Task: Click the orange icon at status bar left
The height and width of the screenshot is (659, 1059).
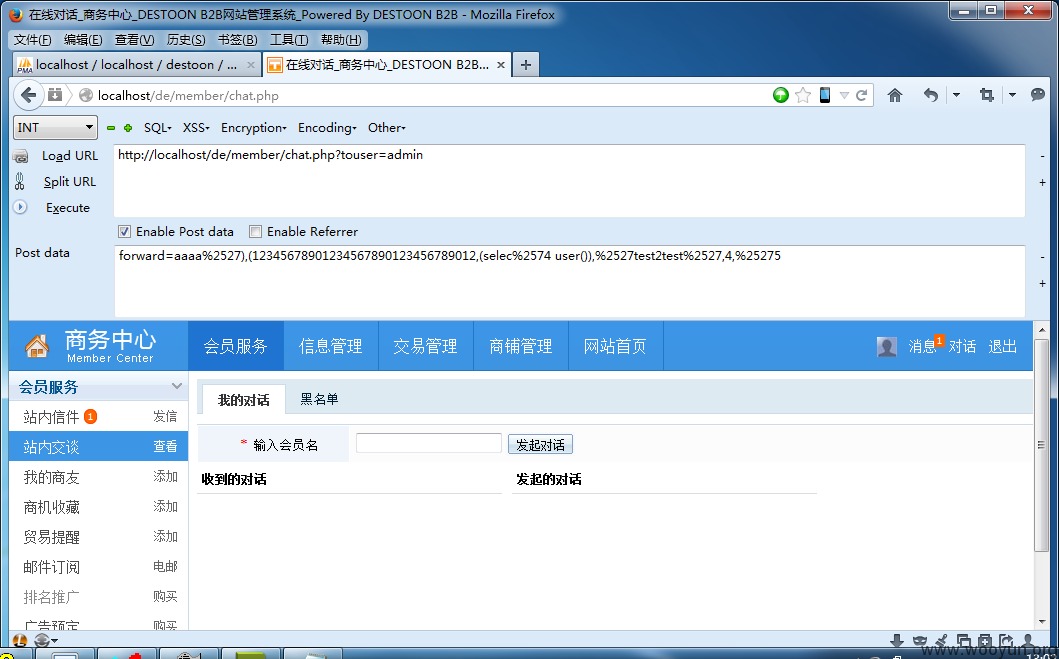Action: pos(20,640)
